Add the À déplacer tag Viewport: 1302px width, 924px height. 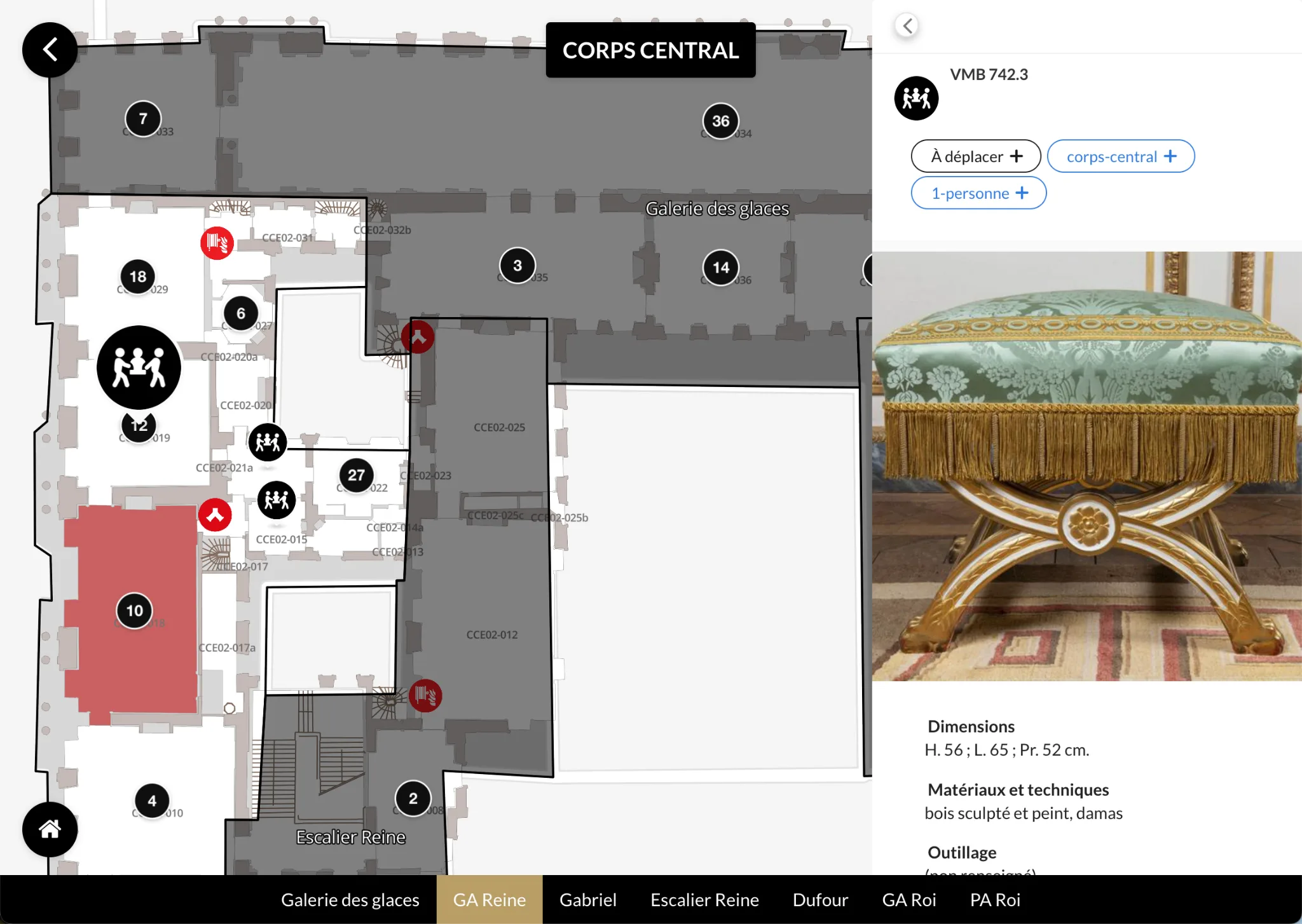click(976, 156)
